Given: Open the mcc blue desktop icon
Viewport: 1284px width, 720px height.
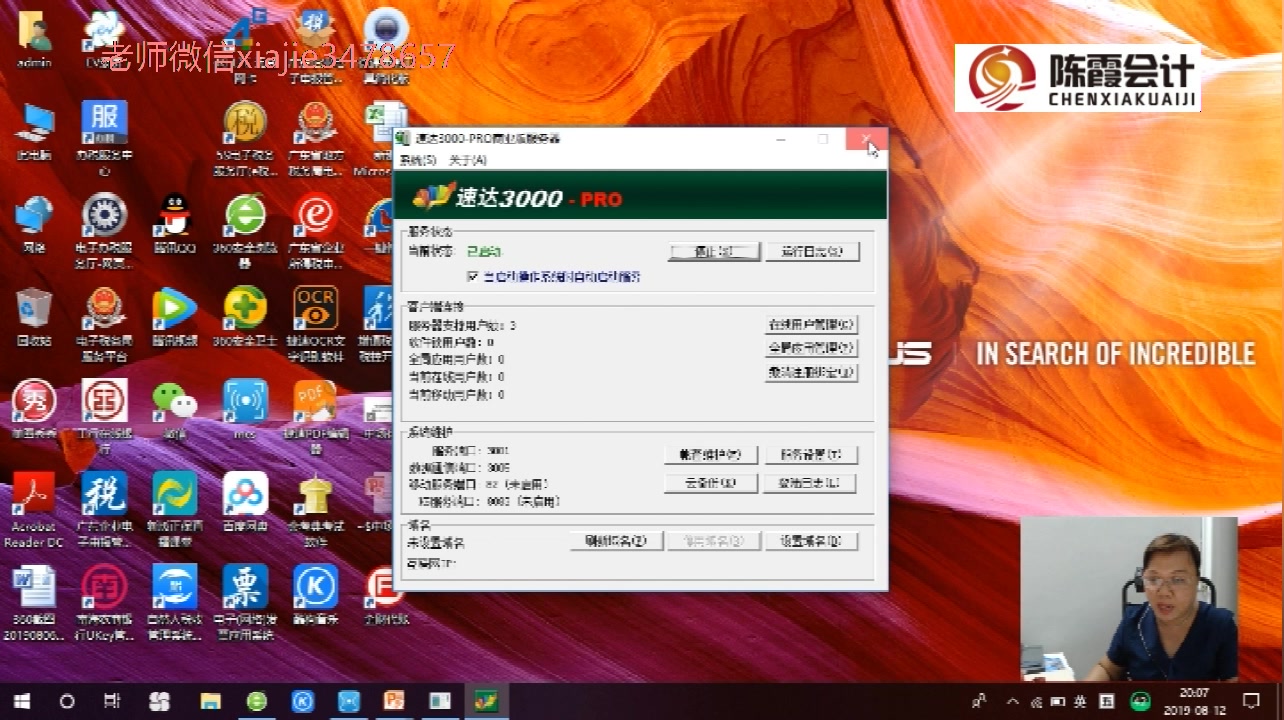Looking at the screenshot, I should click(x=245, y=408).
